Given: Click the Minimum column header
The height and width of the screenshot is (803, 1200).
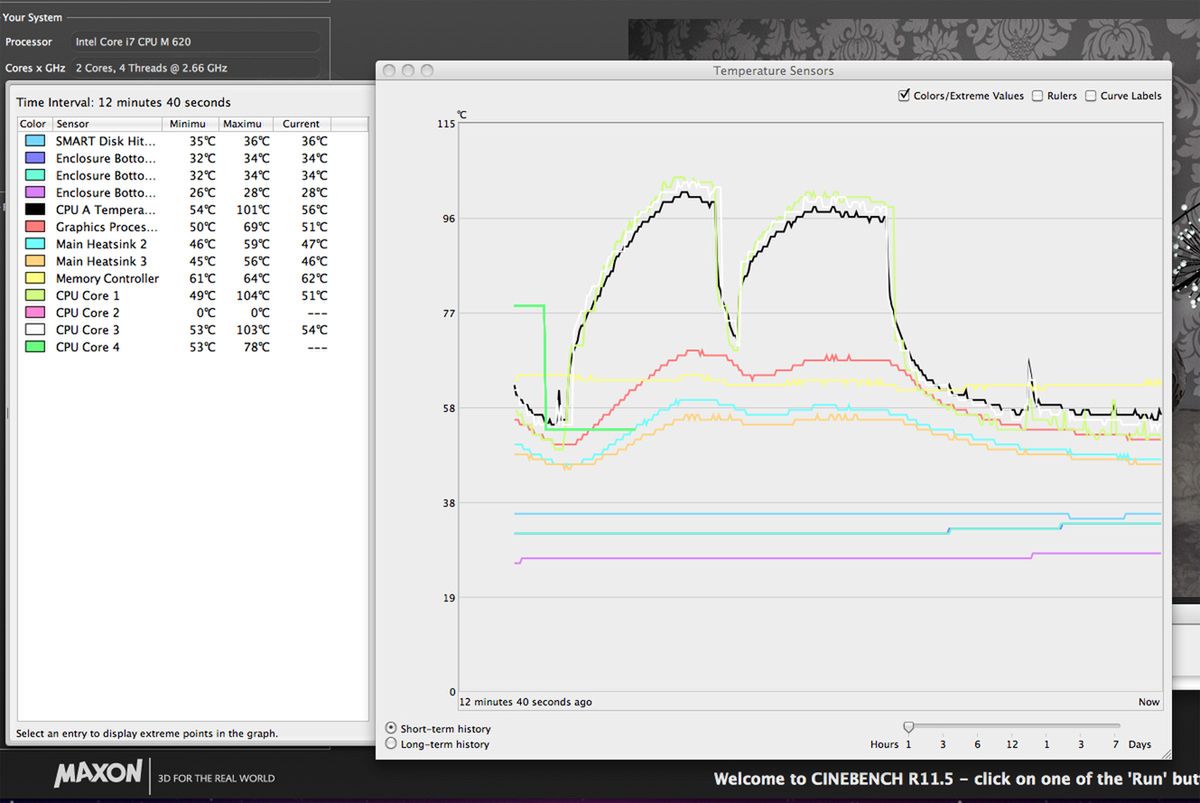Looking at the screenshot, I should tap(189, 124).
